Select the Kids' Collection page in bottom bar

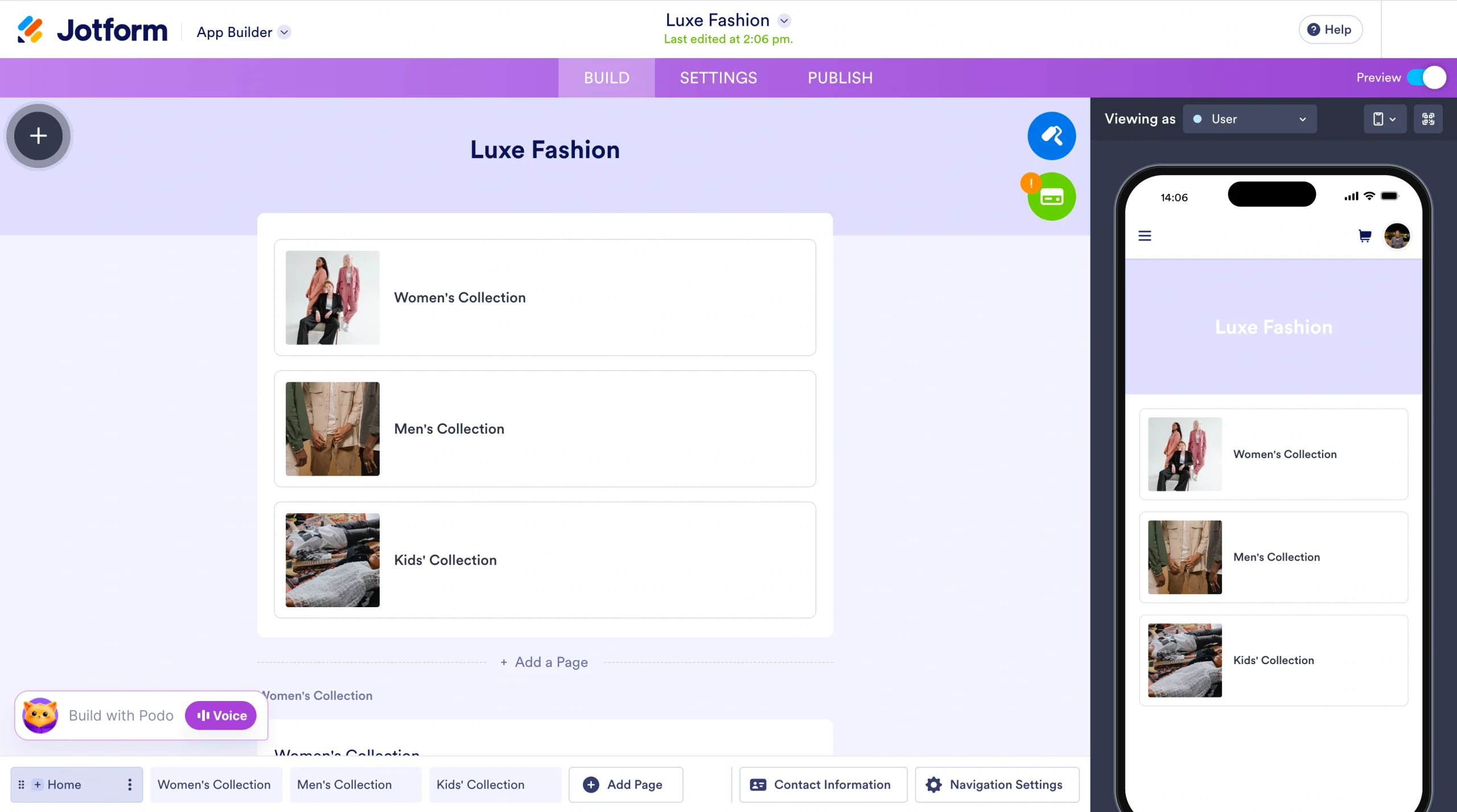tap(480, 784)
